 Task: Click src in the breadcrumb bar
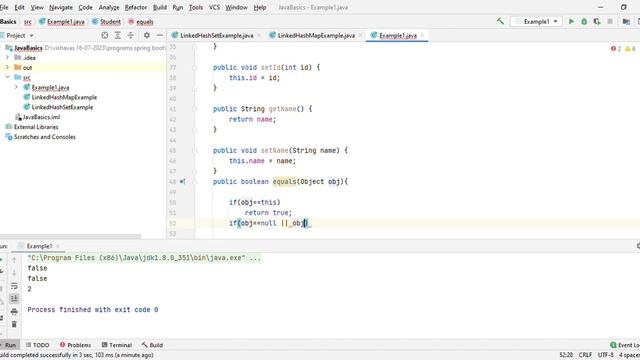click(x=27, y=22)
